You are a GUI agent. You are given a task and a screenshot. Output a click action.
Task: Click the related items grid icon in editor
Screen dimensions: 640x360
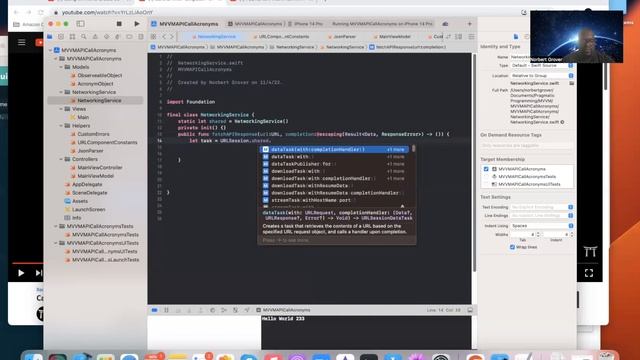pyautogui.click(x=153, y=37)
